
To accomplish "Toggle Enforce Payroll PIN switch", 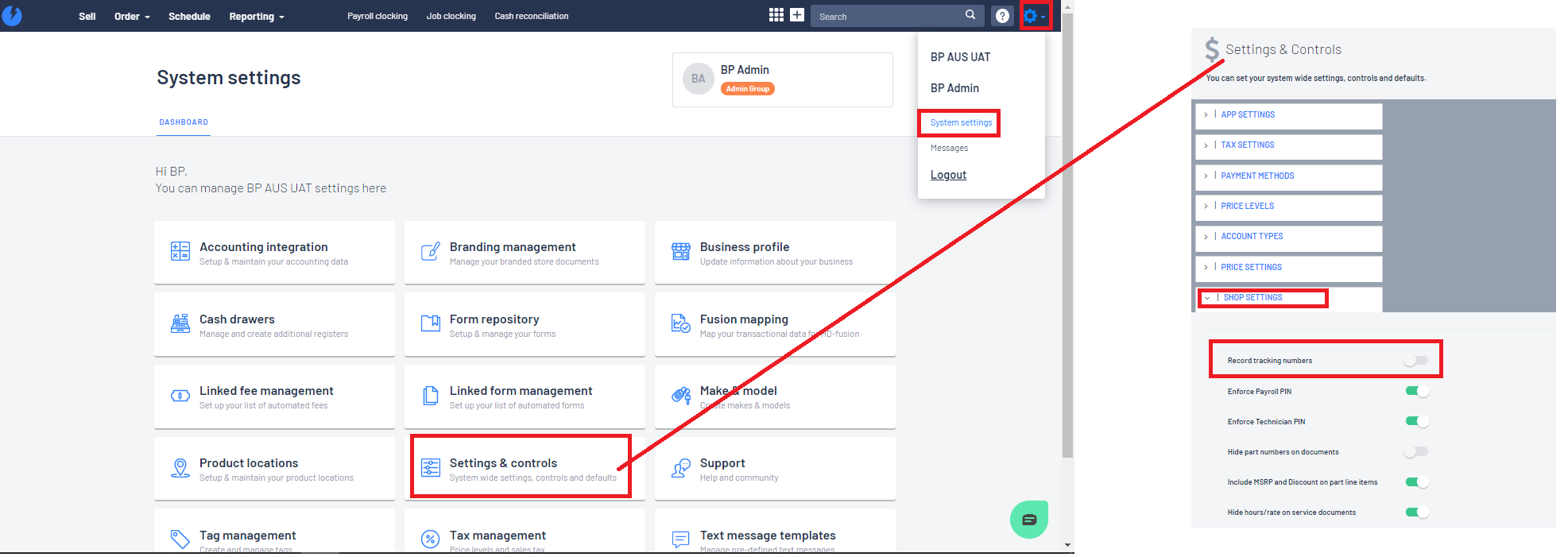I will [1417, 391].
